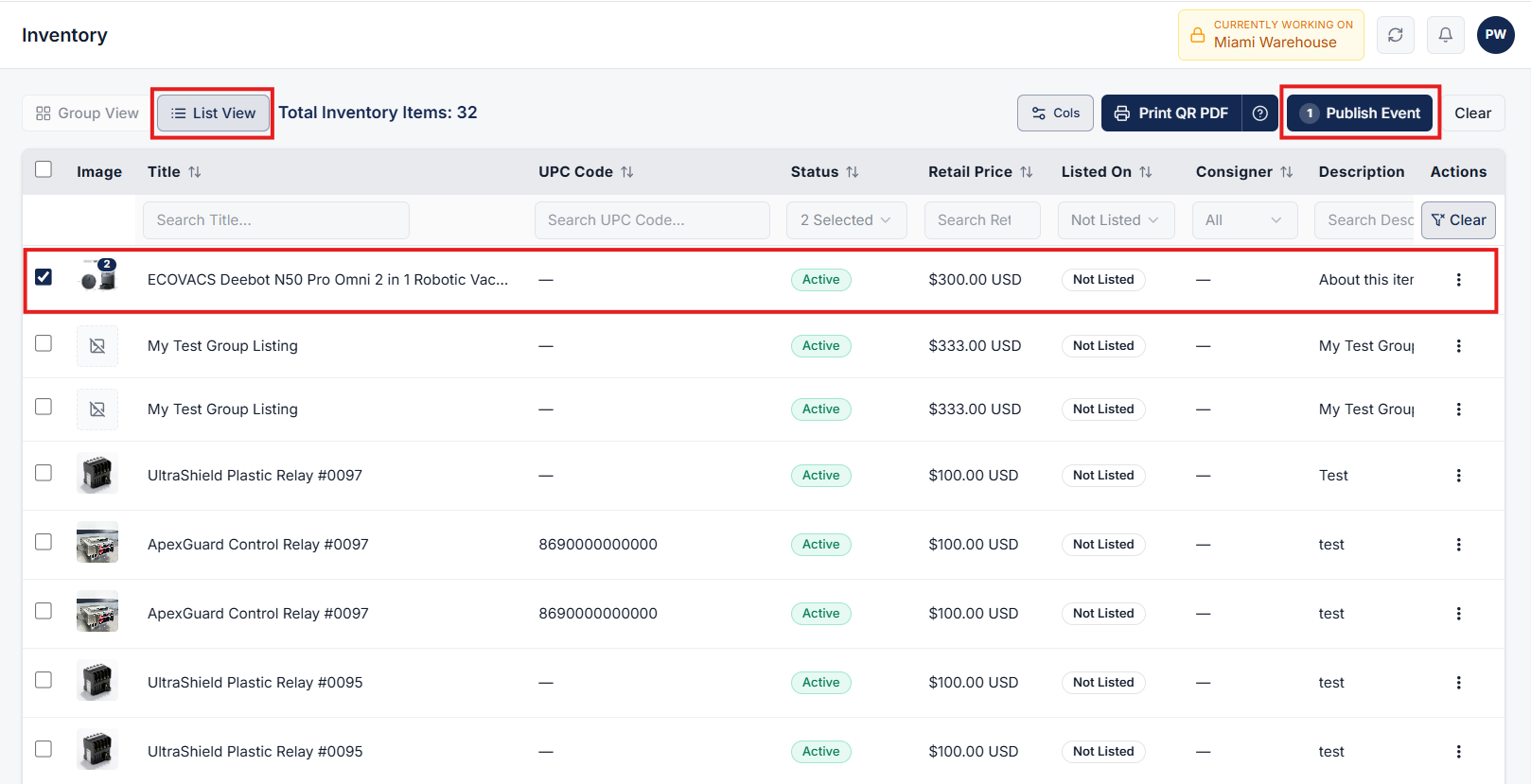Focus the Search Title input
The height and width of the screenshot is (784, 1531).
[x=276, y=220]
